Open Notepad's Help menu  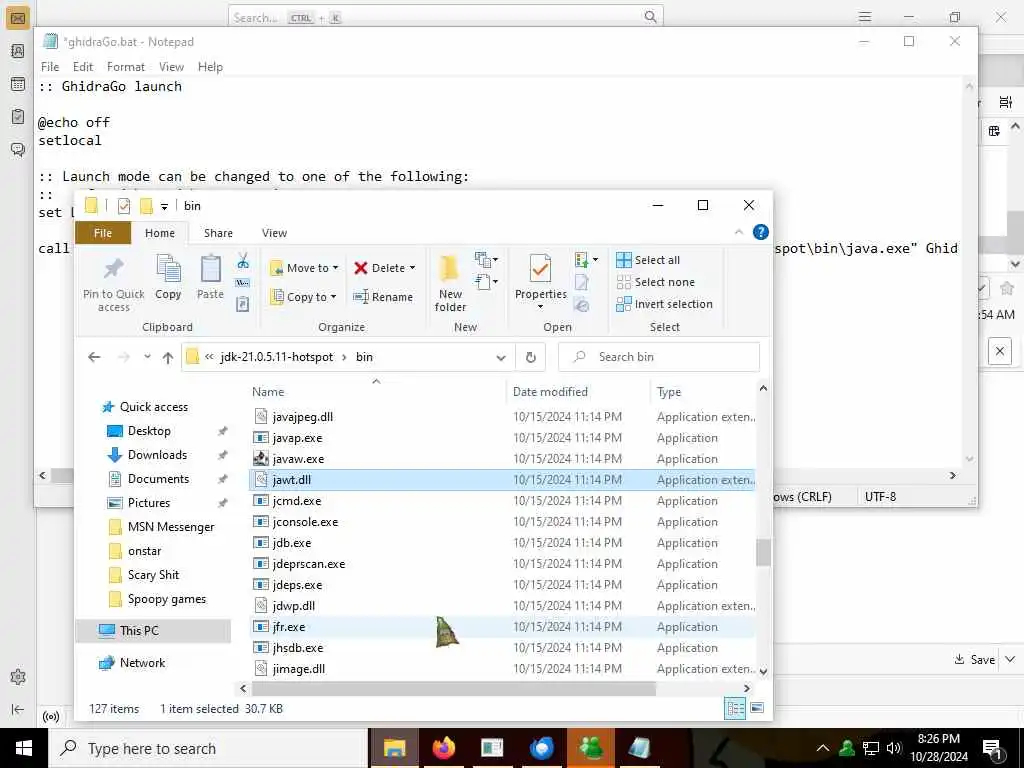coord(210,67)
